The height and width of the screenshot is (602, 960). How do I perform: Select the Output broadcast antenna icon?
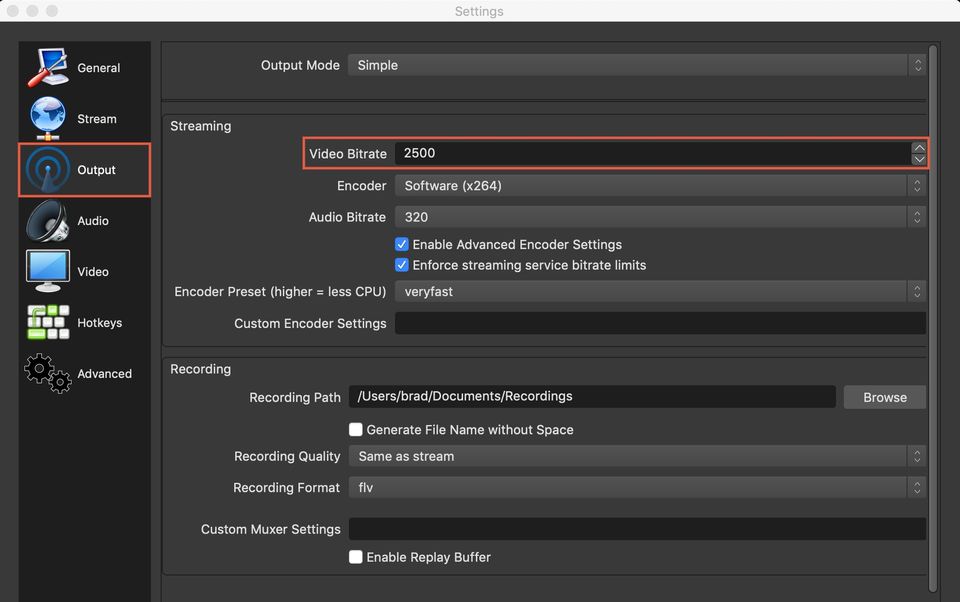click(48, 170)
